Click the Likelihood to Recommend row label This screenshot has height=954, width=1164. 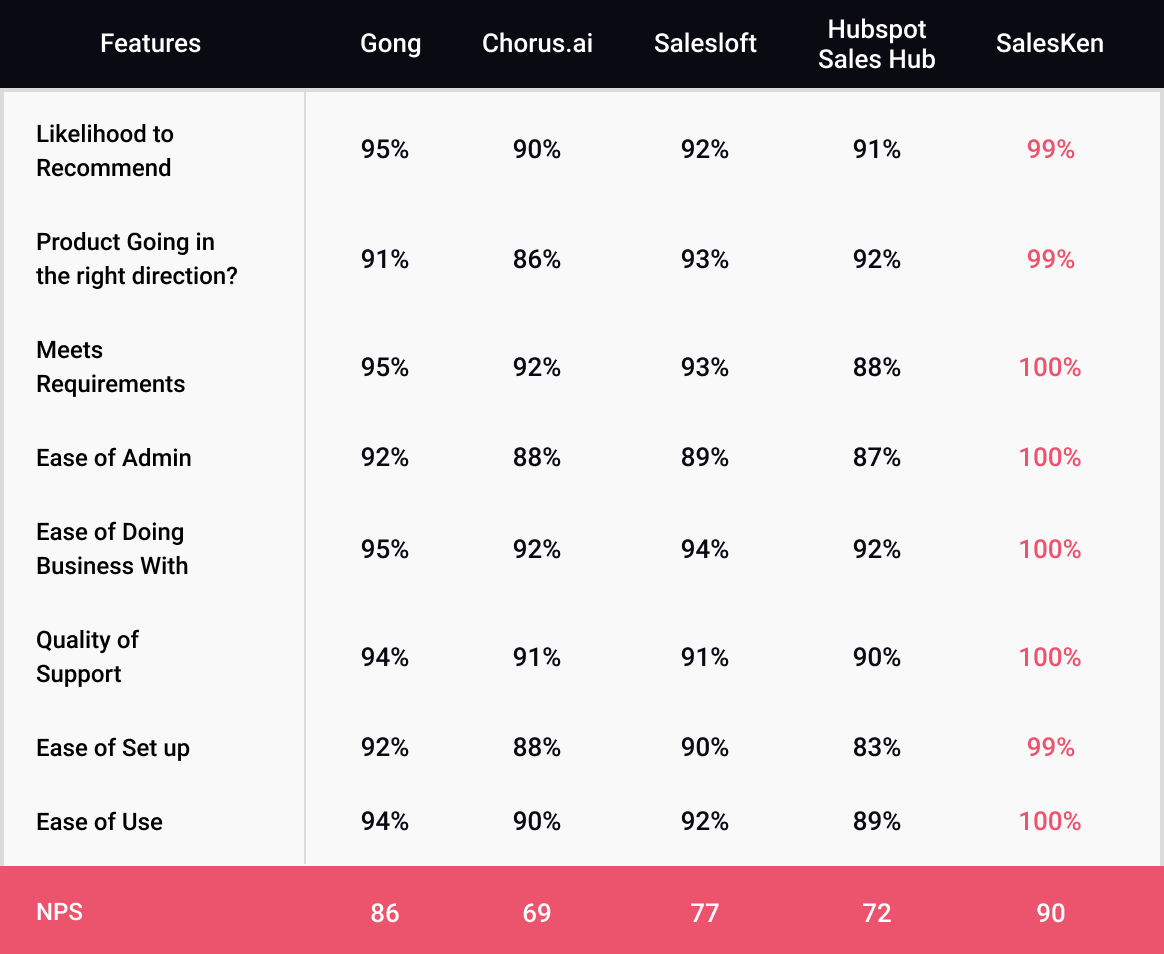point(105,151)
